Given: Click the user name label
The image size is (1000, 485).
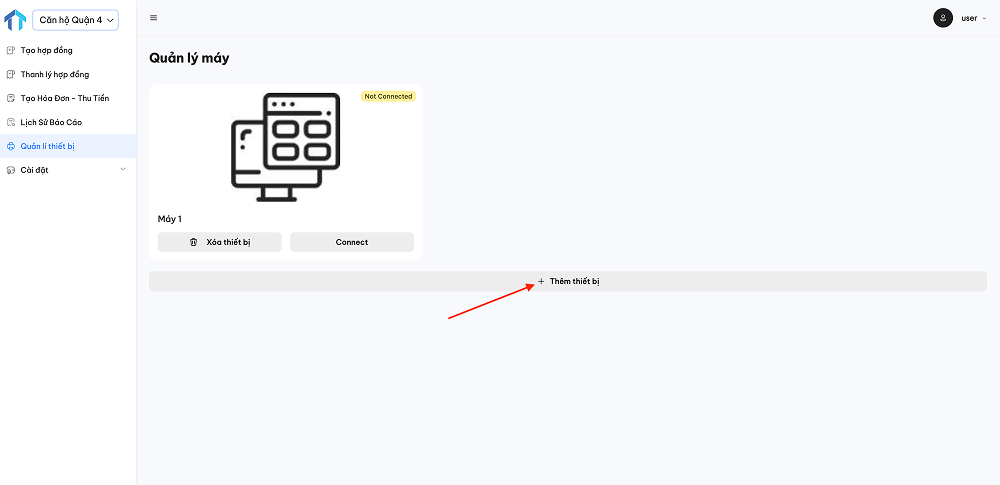Looking at the screenshot, I should [x=969, y=19].
